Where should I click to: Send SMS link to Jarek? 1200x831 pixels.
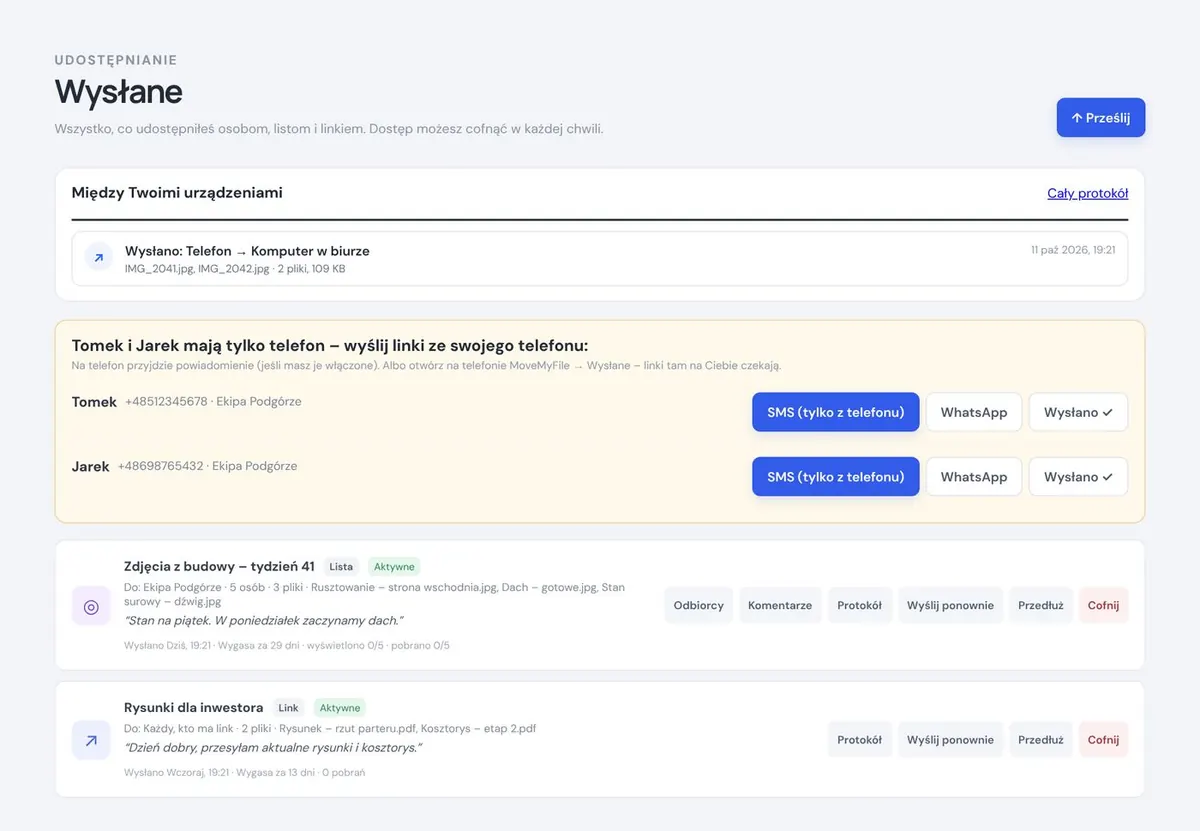(836, 477)
